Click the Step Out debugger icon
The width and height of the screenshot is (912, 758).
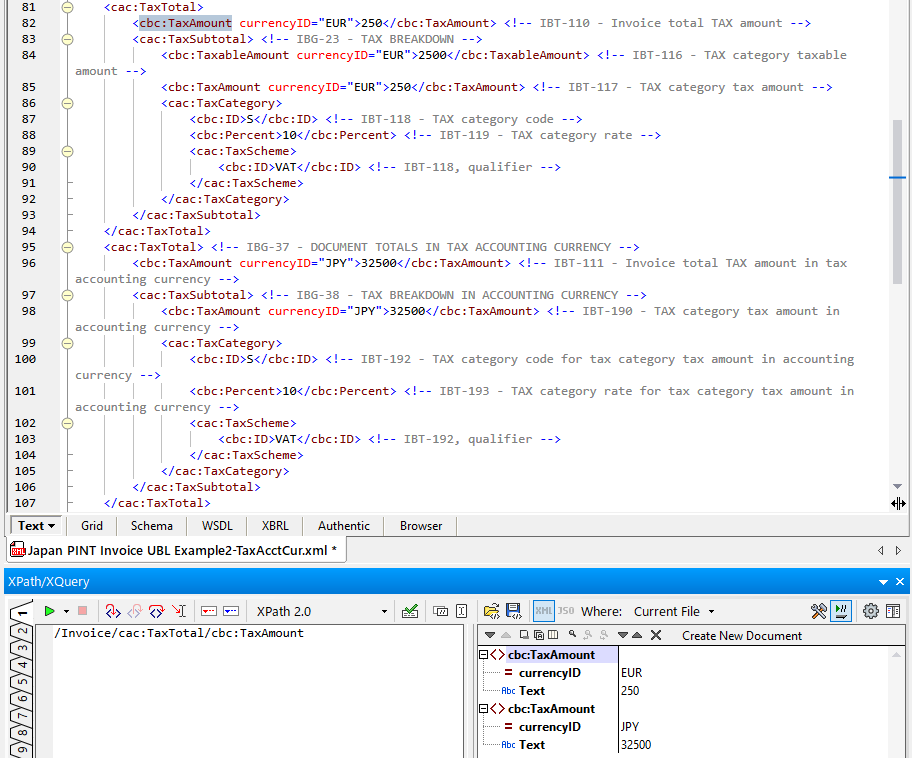[x=135, y=611]
